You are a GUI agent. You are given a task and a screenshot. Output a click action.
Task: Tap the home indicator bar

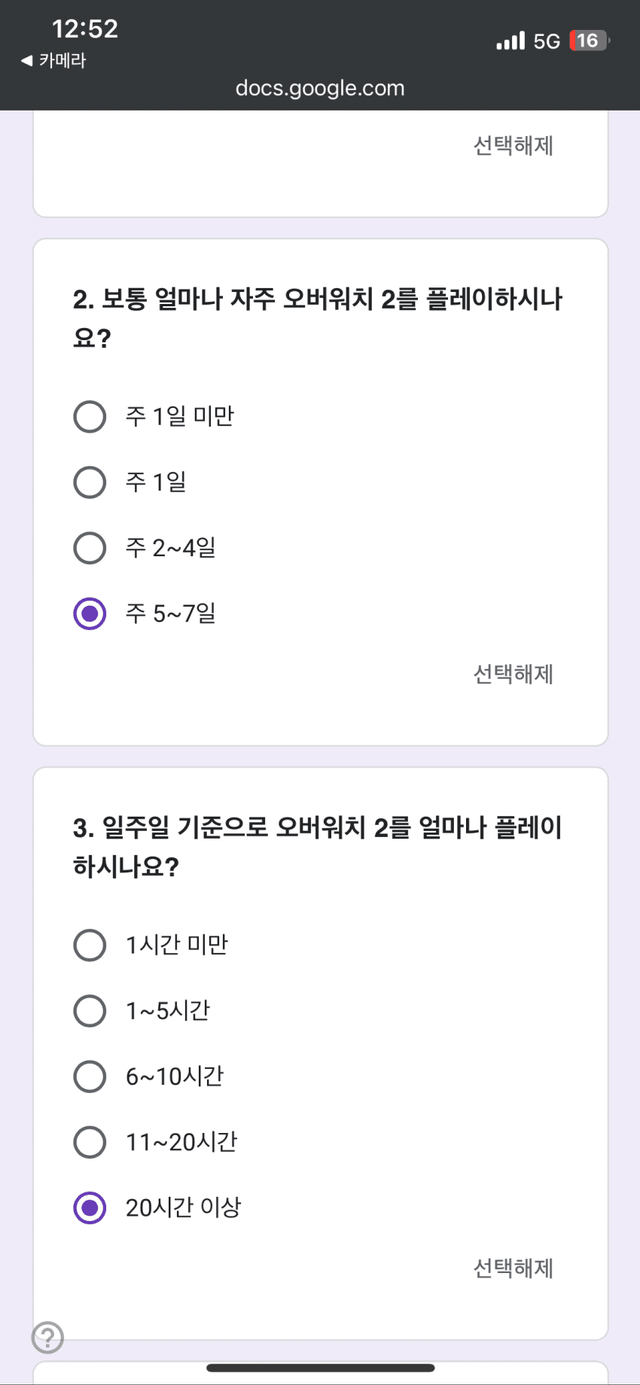(320, 1367)
